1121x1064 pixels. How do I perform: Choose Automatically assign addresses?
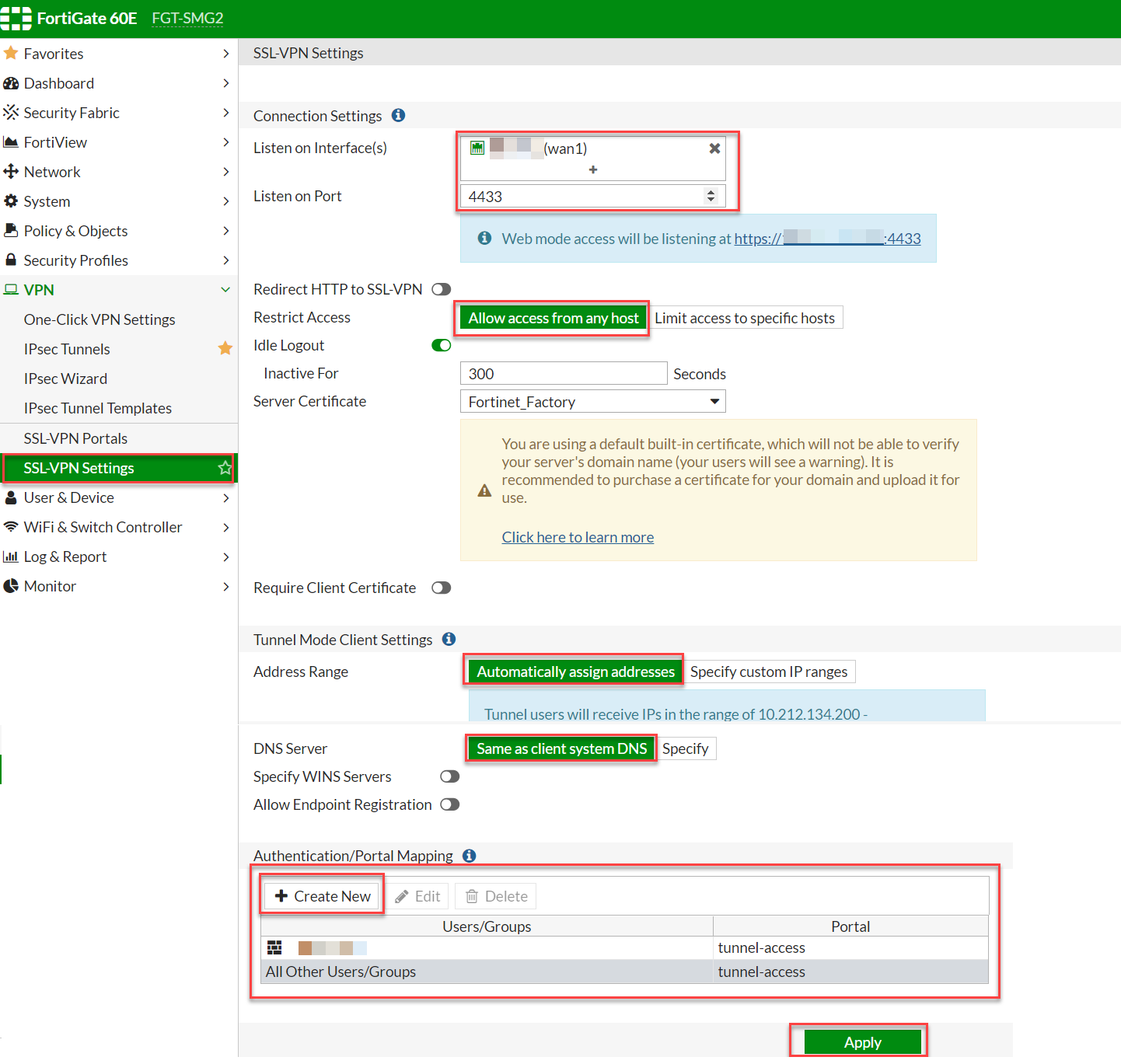click(575, 672)
